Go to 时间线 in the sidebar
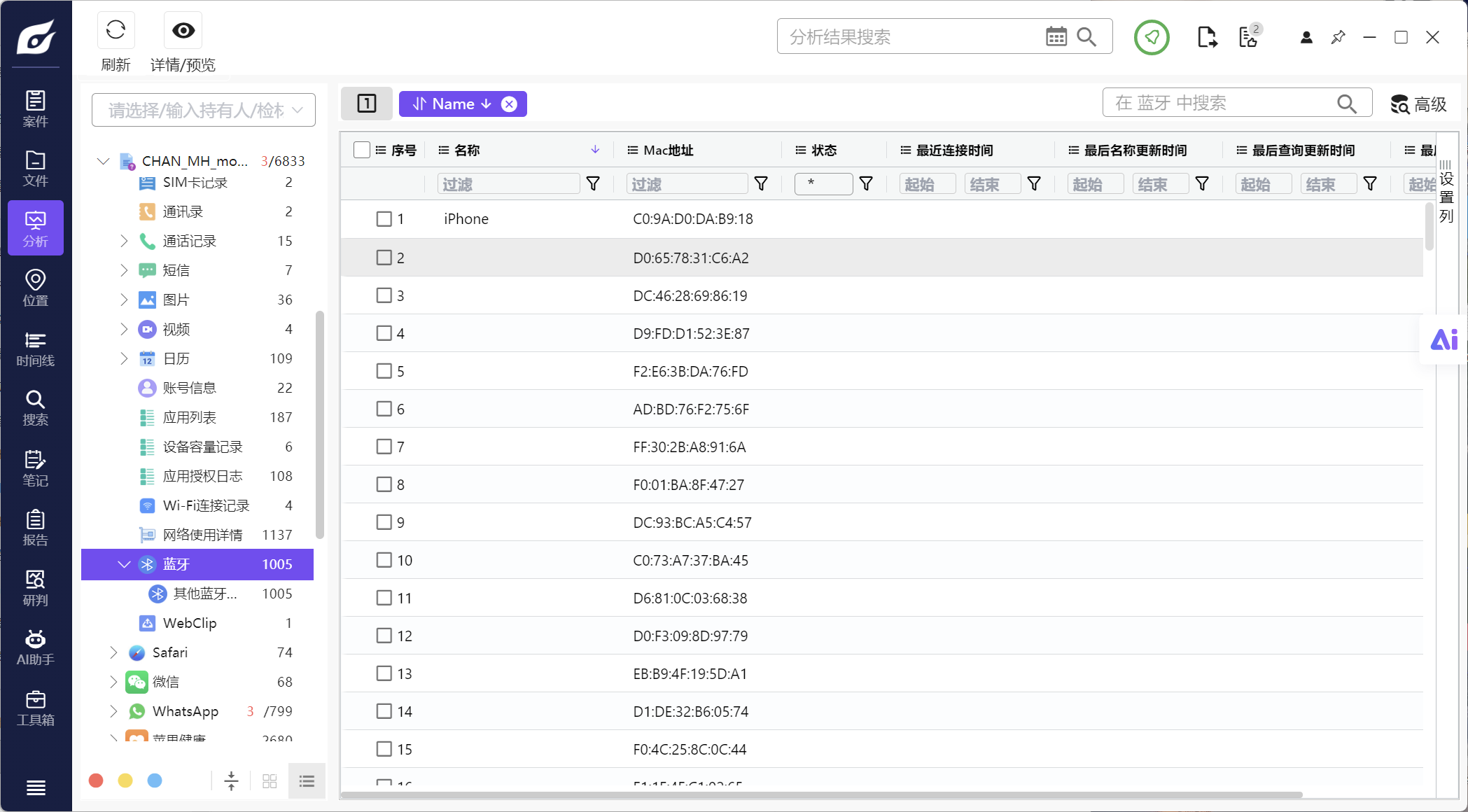This screenshot has width=1468, height=812. (x=36, y=348)
